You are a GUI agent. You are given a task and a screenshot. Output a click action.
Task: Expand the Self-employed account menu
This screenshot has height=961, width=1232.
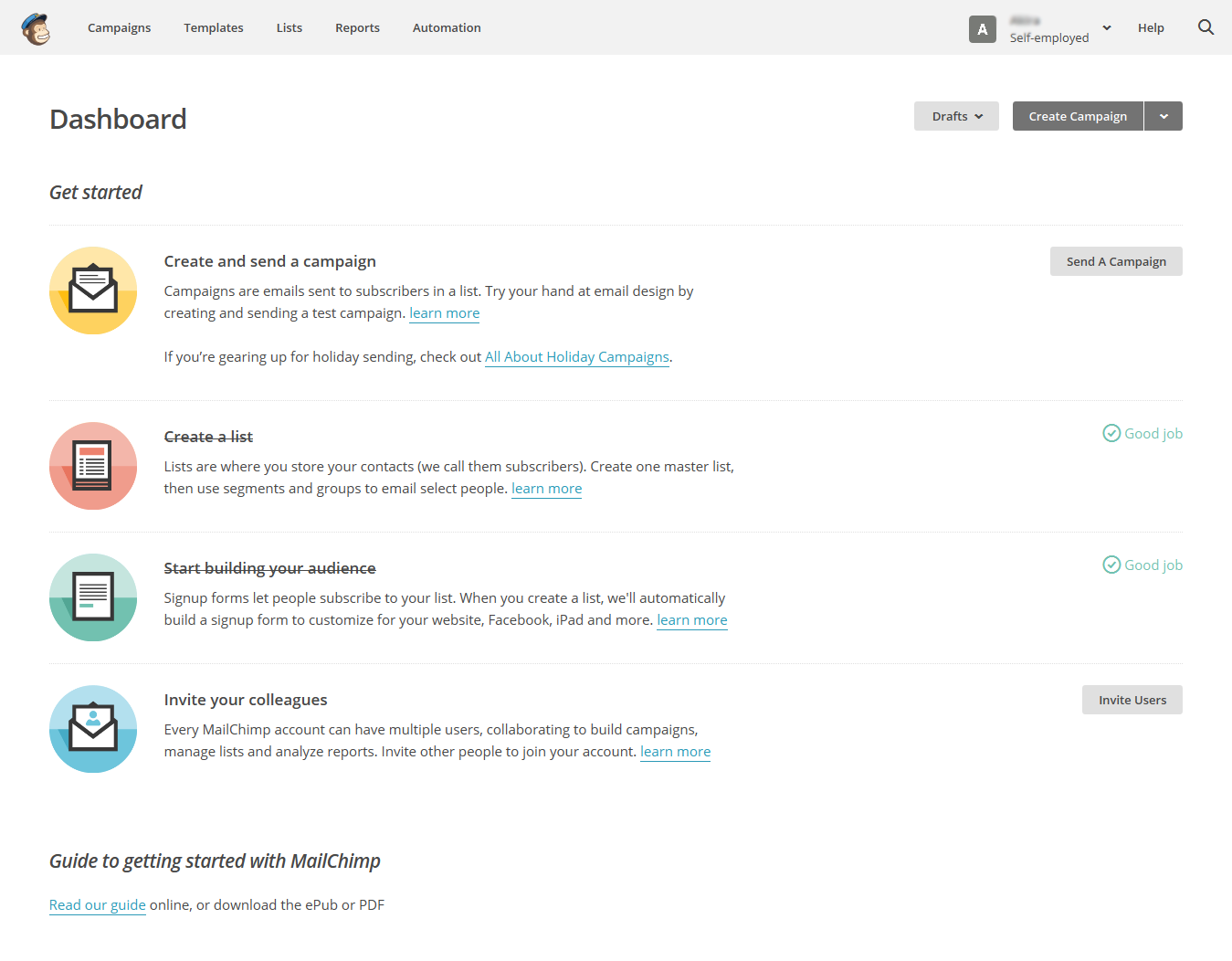(x=1107, y=28)
